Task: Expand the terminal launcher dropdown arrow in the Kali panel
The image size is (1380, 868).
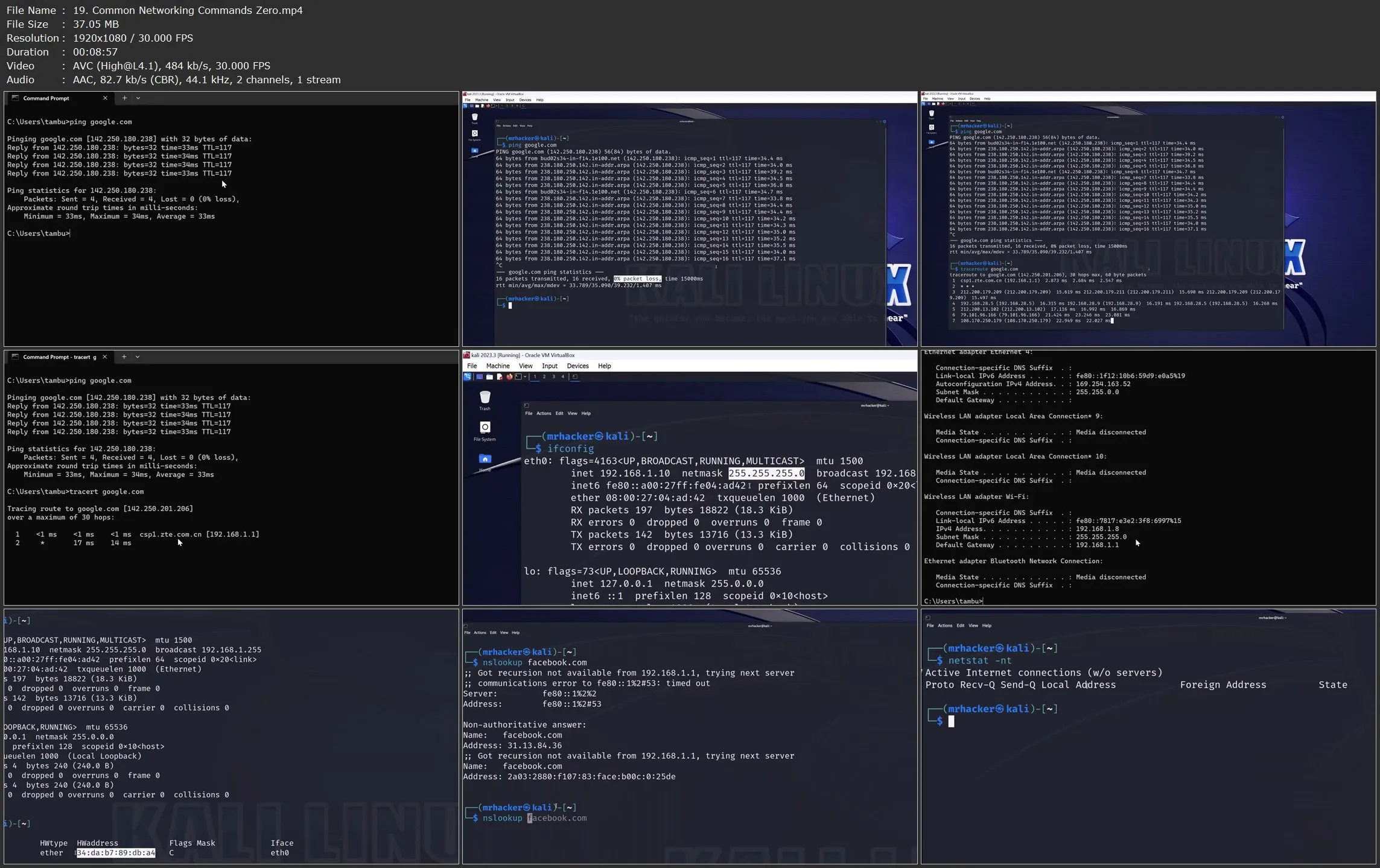Action: tap(525, 376)
